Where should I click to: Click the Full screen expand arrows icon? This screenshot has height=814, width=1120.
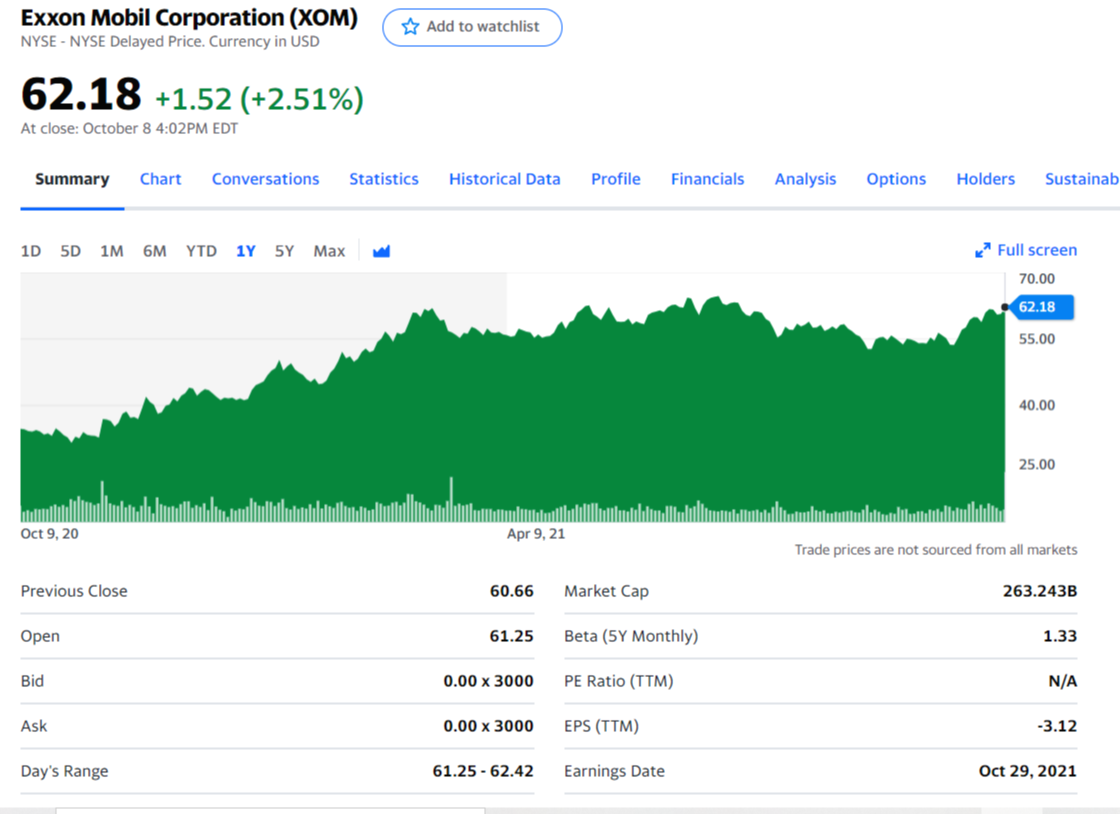pyautogui.click(x=983, y=251)
